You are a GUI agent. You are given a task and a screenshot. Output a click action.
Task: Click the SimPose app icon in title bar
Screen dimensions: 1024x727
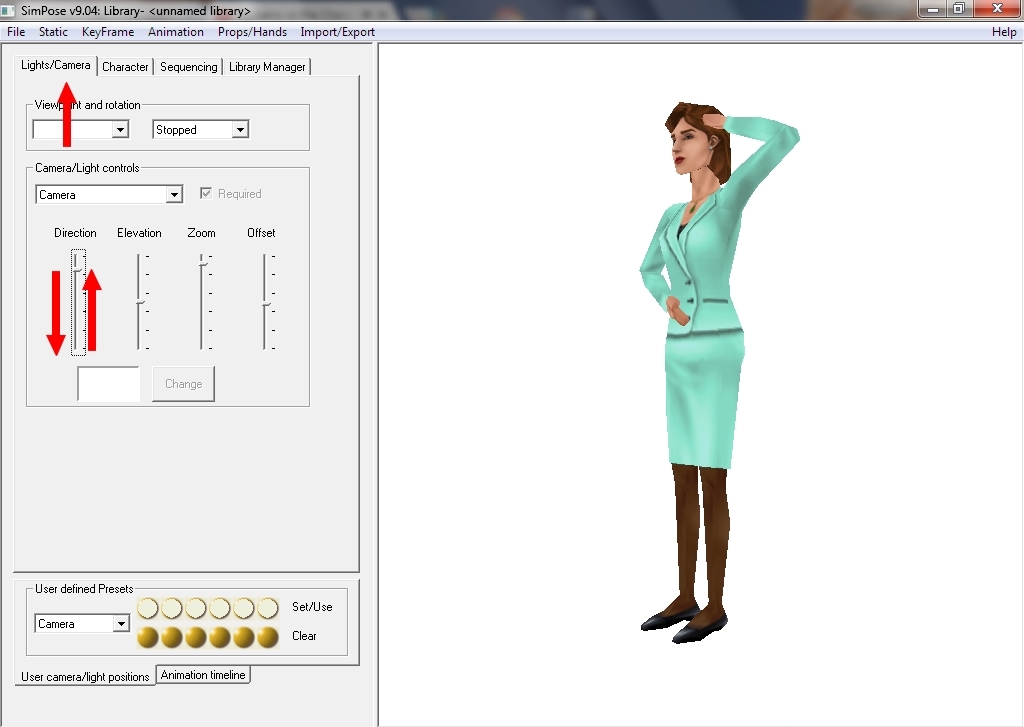pos(9,11)
